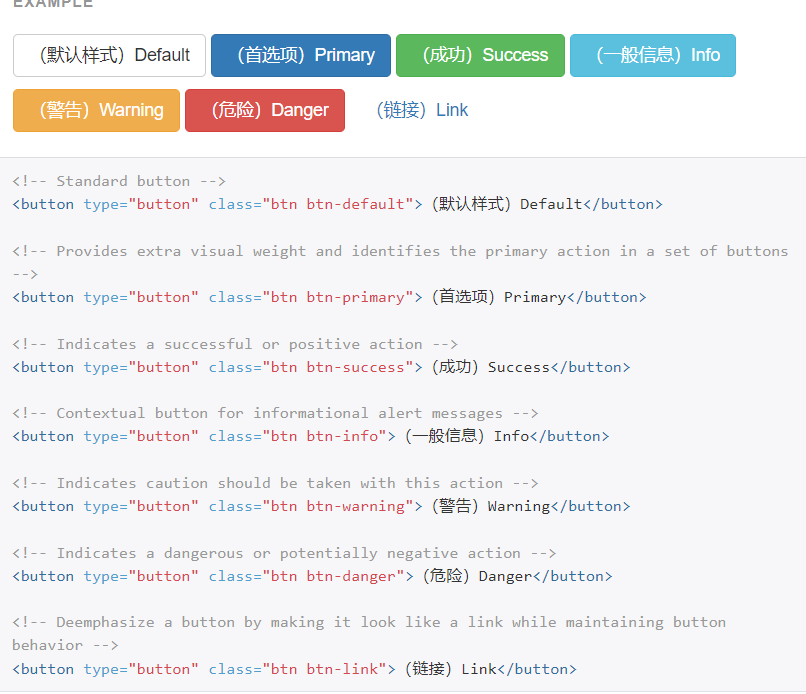Click the 'informational alert messages' comment
The image size is (806, 694).
(x=276, y=414)
